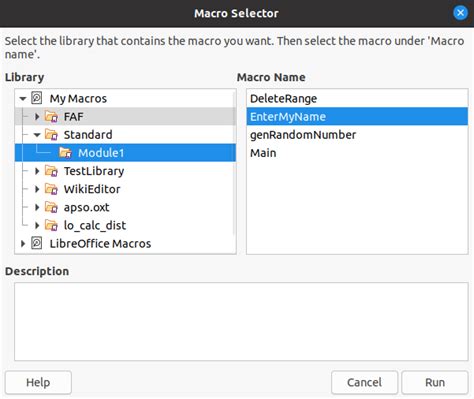Viewport: 474px width, 399px height.
Task: Click inside the Description text box
Action: point(241,321)
